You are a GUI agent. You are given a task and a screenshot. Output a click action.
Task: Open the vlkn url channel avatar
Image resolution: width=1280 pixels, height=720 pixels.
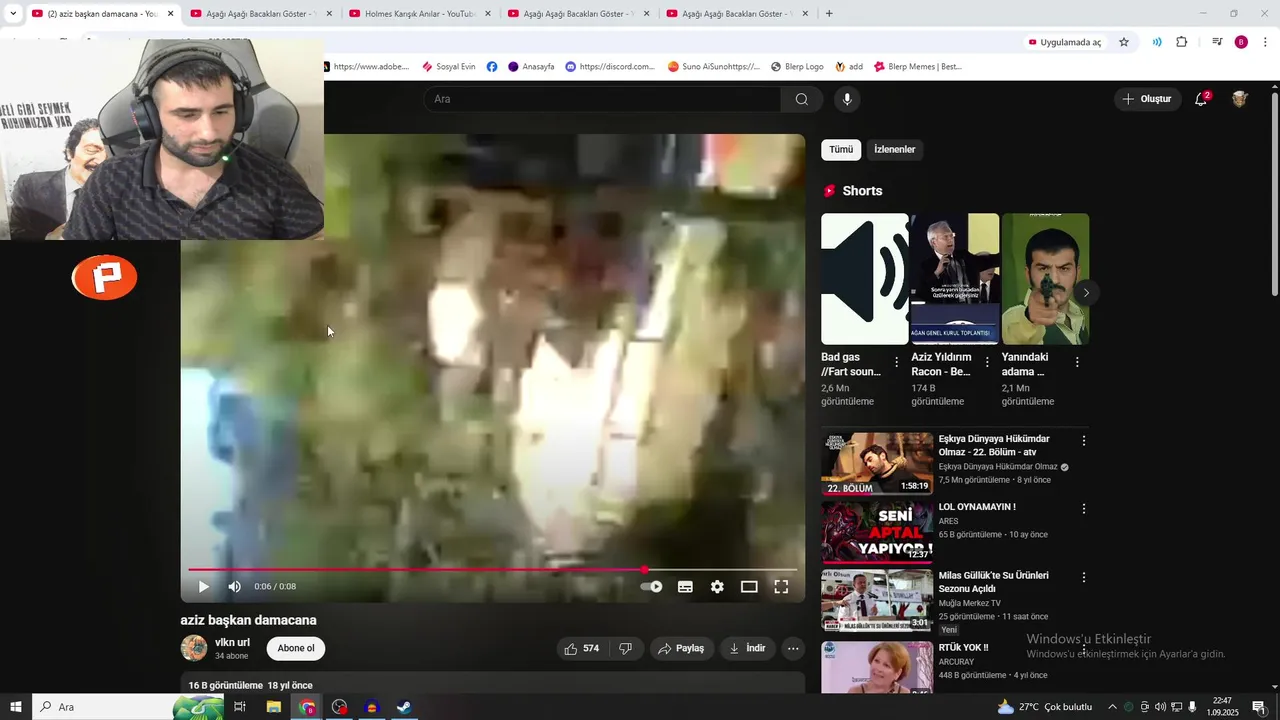click(194, 648)
